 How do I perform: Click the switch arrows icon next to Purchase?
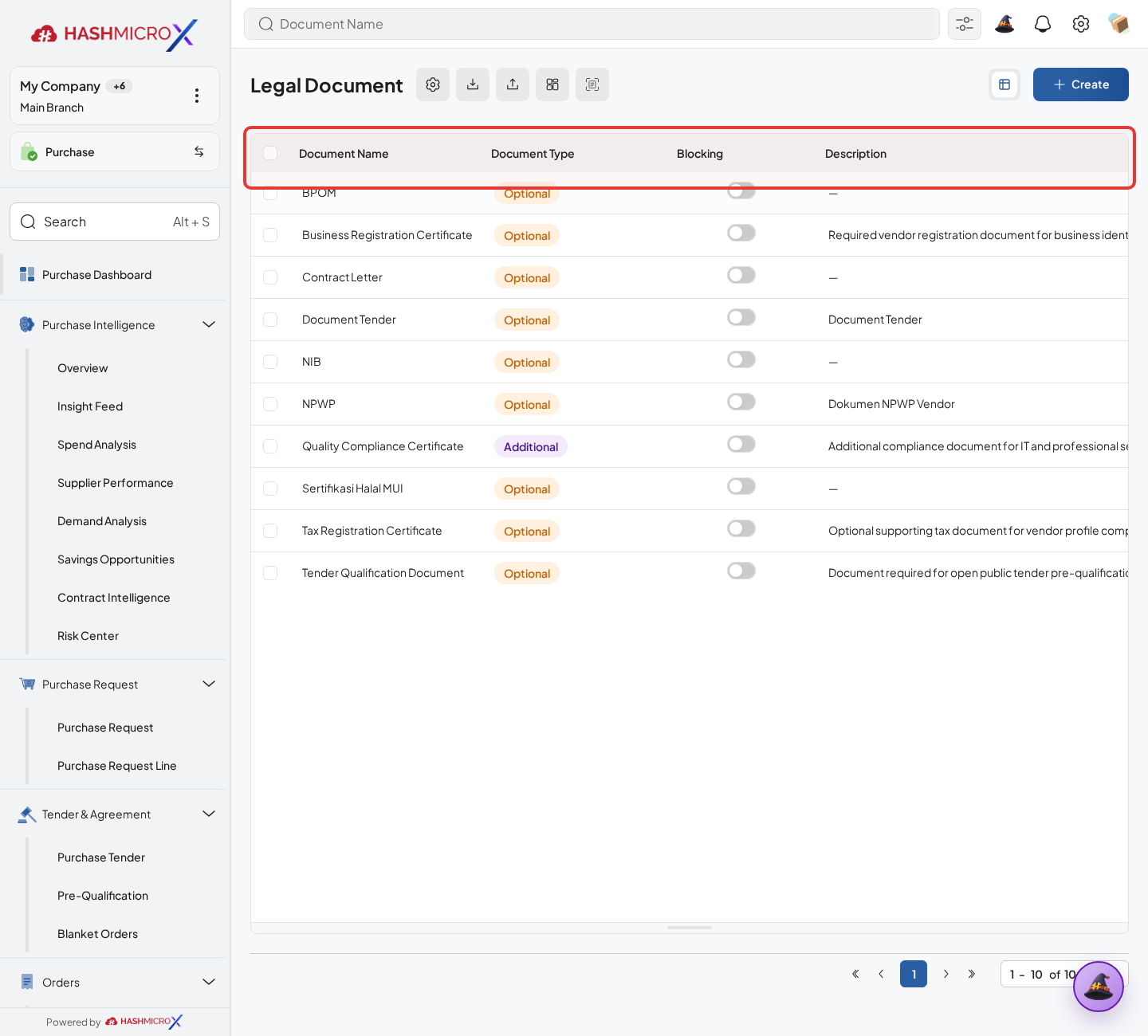pos(199,151)
